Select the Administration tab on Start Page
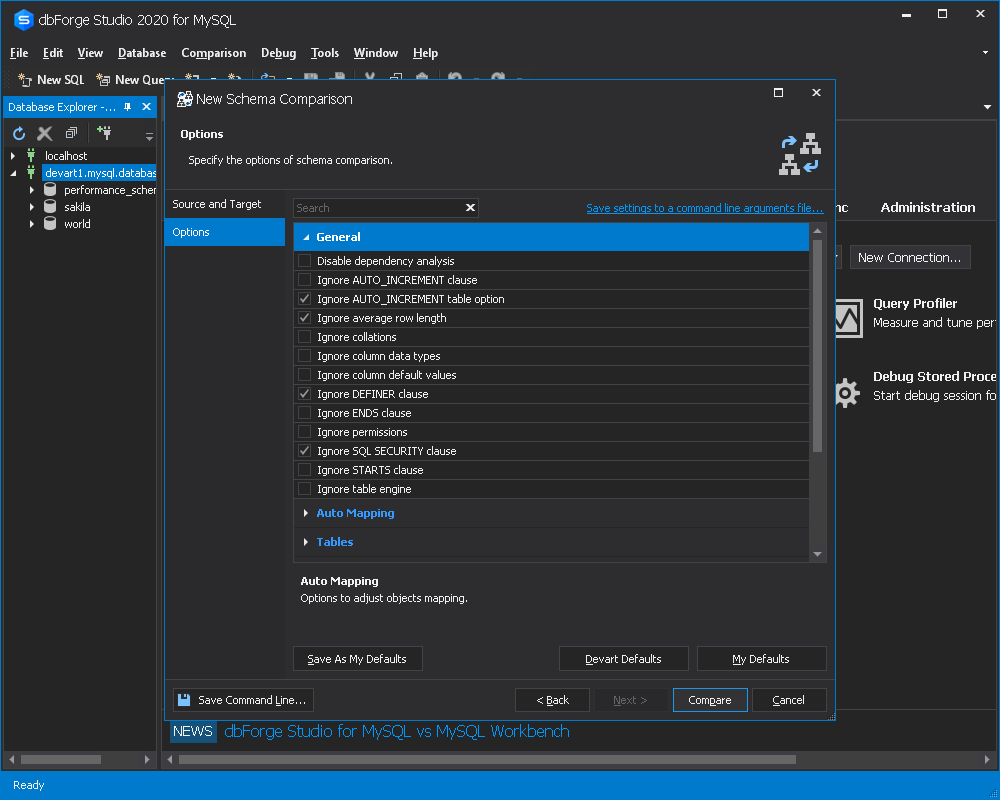Viewport: 1000px width, 800px height. tap(927, 207)
